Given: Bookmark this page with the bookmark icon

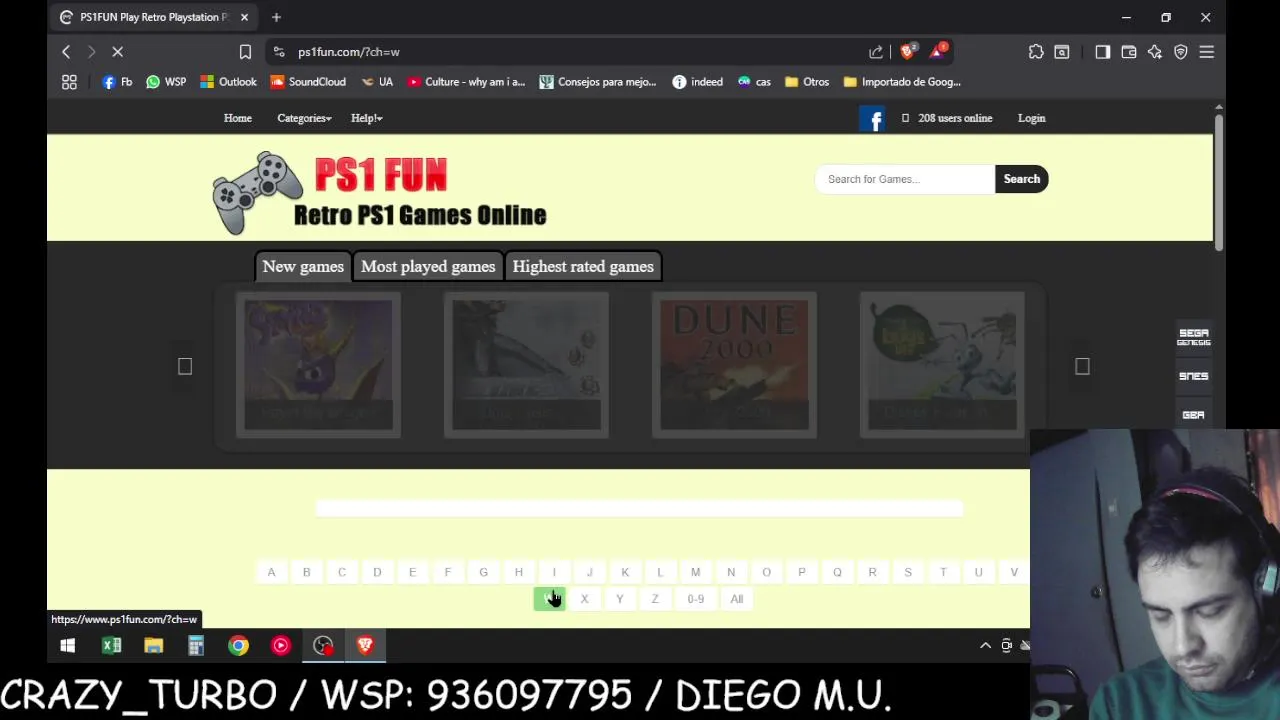Looking at the screenshot, I should click(x=245, y=52).
